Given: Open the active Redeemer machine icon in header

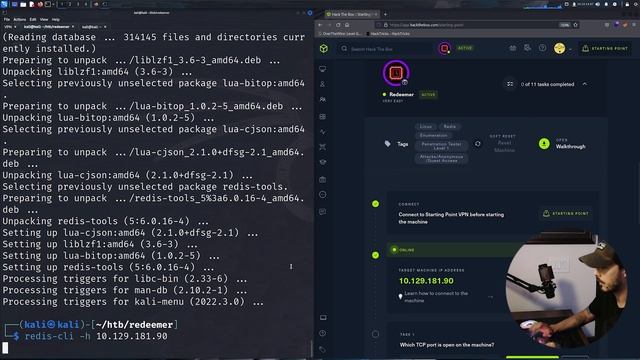Looking at the screenshot, I should [444, 49].
